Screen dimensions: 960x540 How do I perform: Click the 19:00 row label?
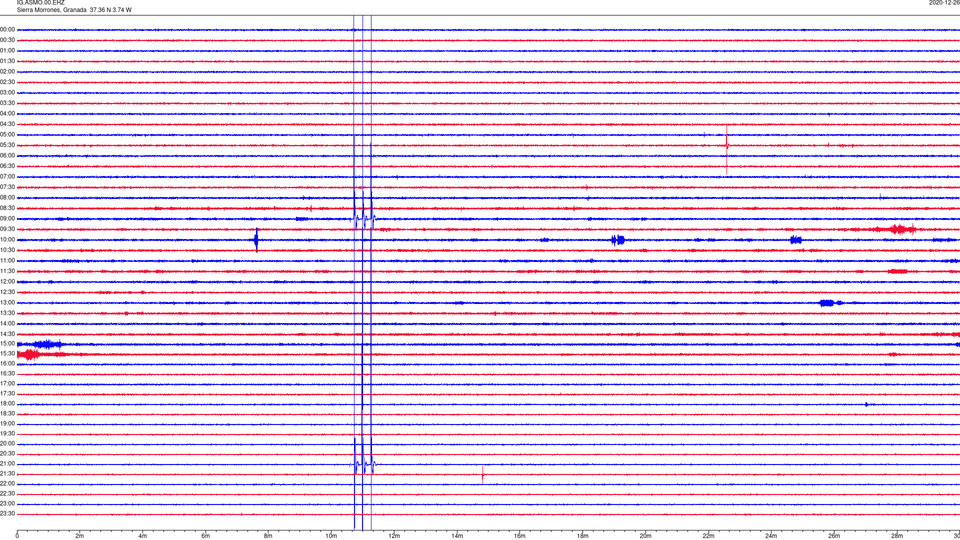coord(7,424)
